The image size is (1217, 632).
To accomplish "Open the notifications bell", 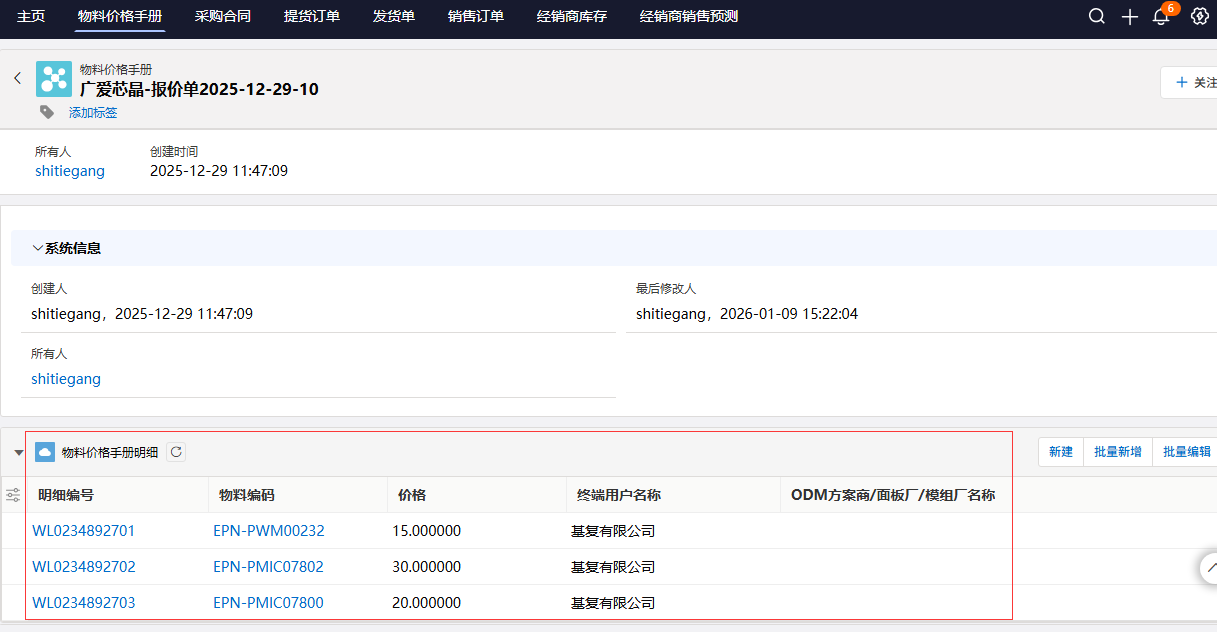I will click(x=1161, y=17).
